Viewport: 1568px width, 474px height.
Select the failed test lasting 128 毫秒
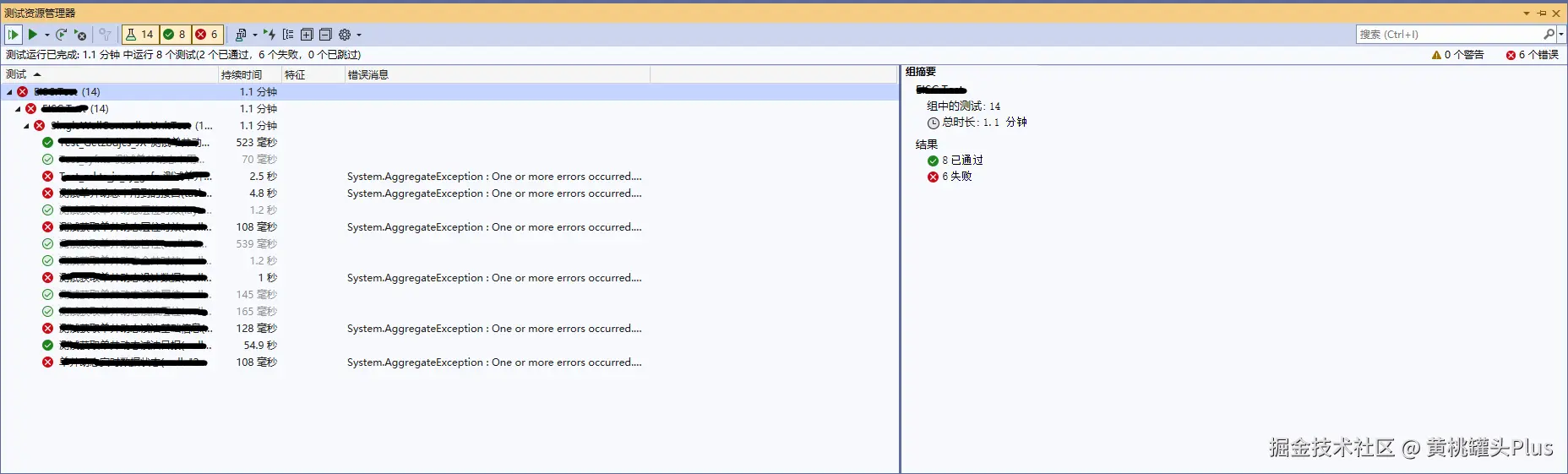click(x=449, y=329)
